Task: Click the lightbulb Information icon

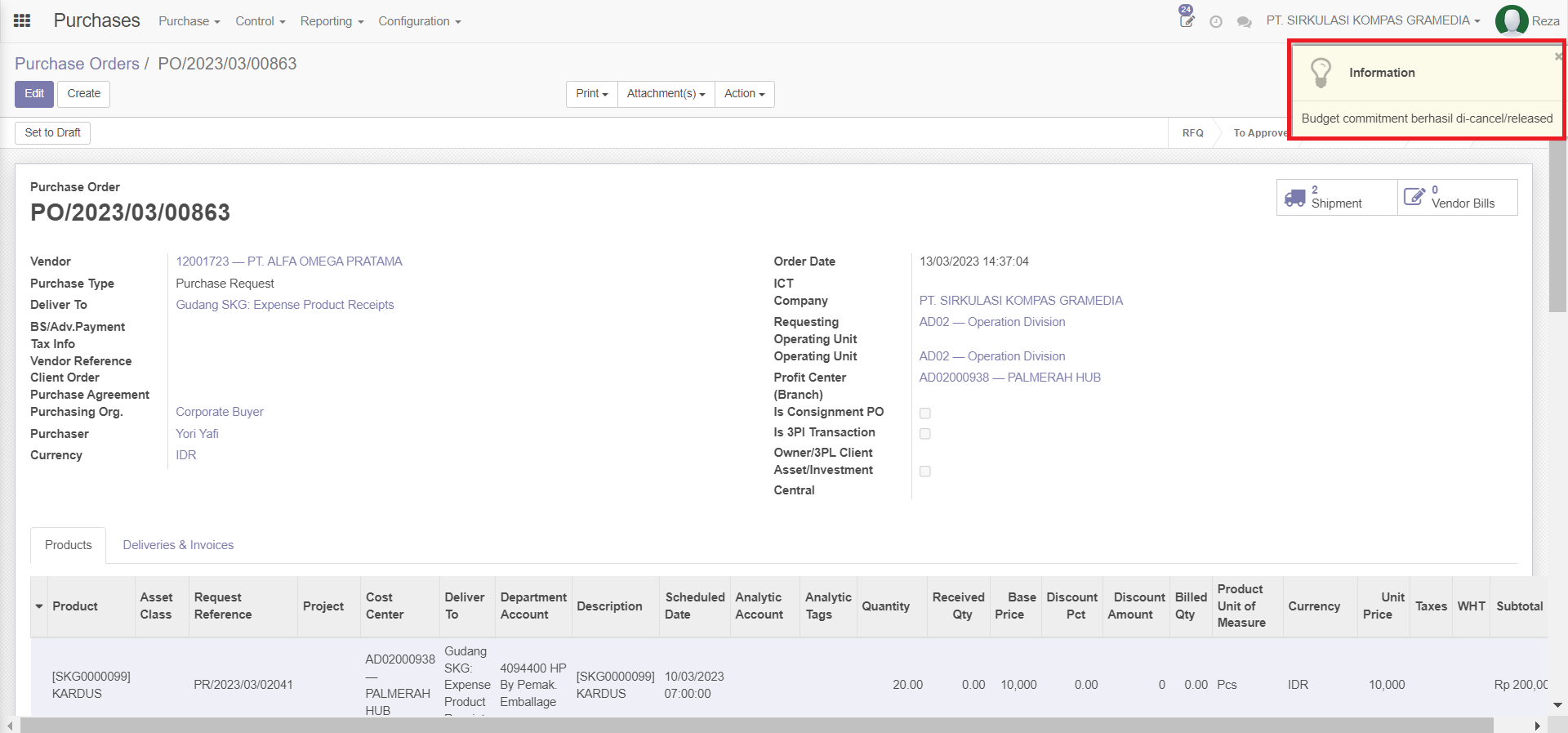Action: coord(1321,73)
